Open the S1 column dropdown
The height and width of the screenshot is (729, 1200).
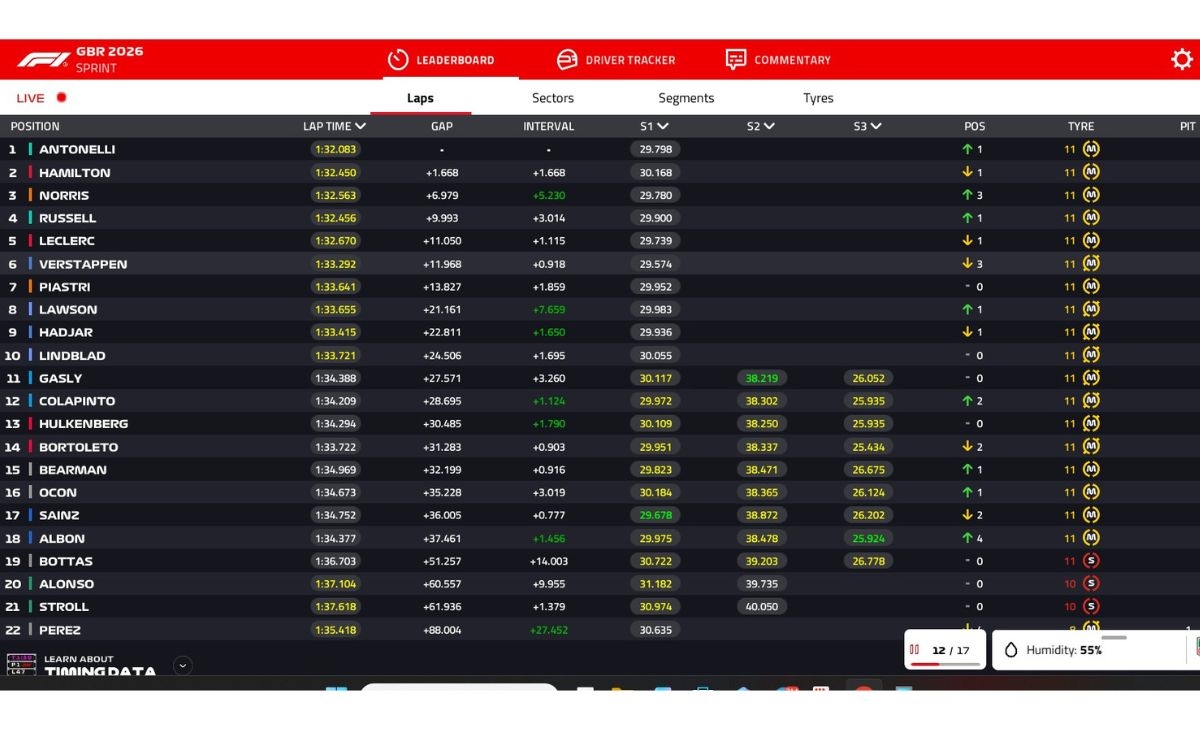tap(663, 126)
